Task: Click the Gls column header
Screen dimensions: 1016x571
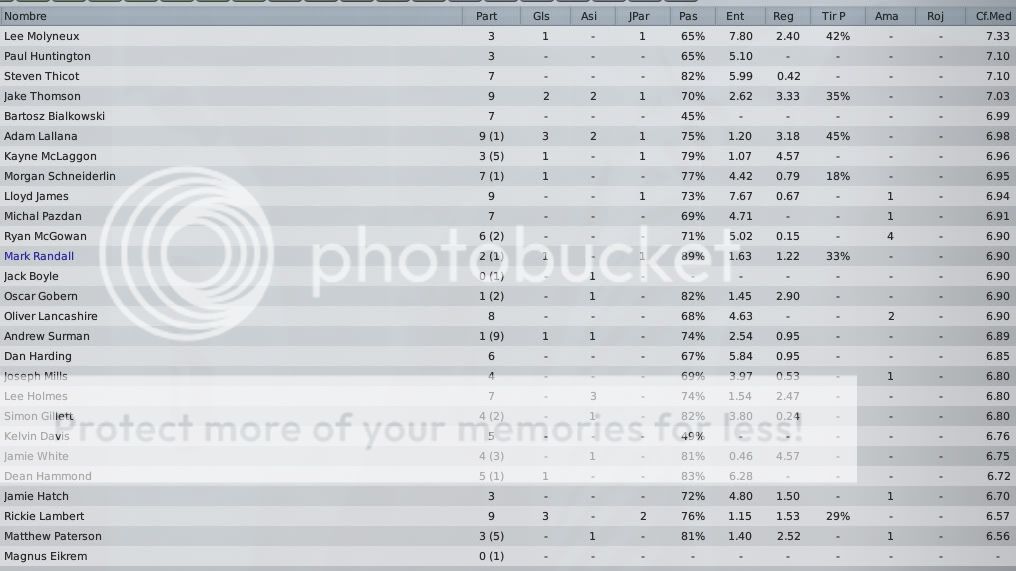Action: (x=545, y=16)
